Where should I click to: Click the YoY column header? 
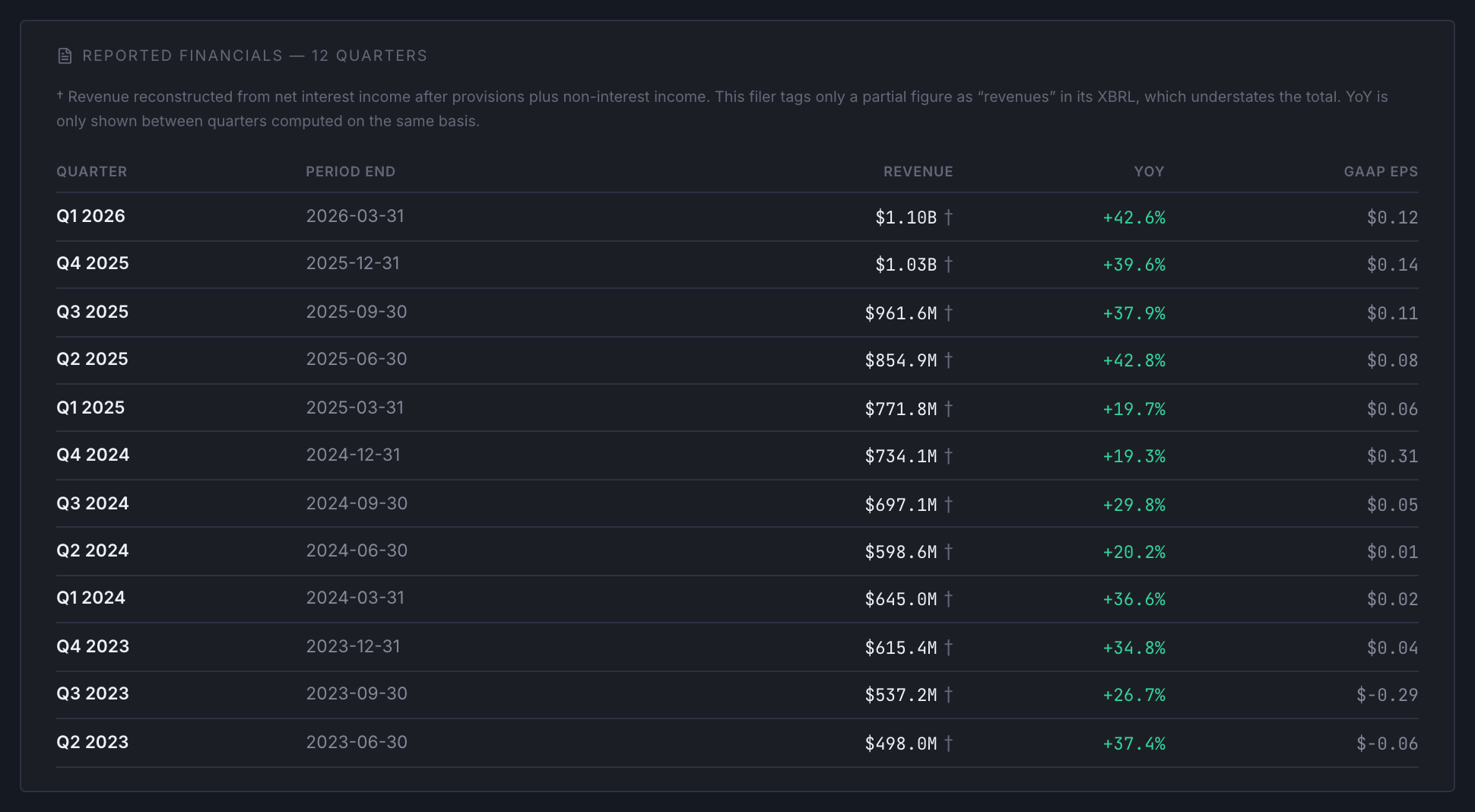1149,172
